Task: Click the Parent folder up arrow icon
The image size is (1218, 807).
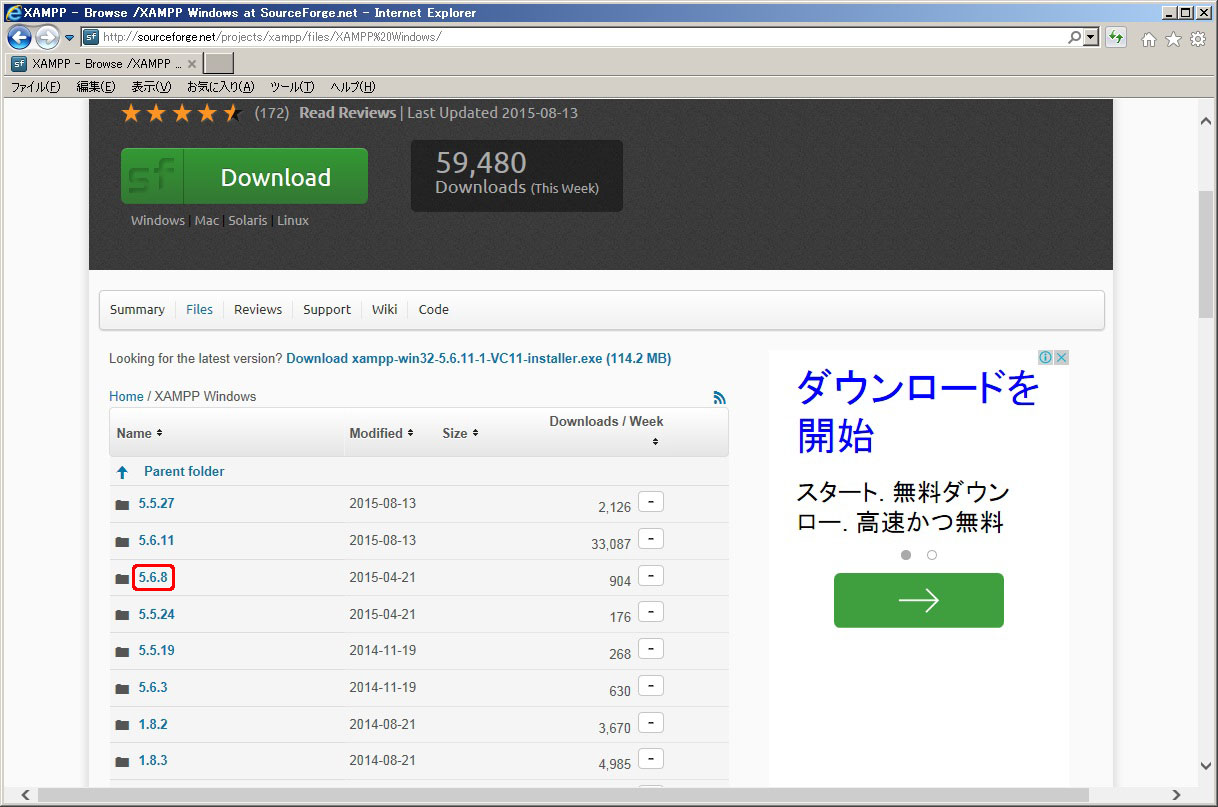Action: pos(122,472)
